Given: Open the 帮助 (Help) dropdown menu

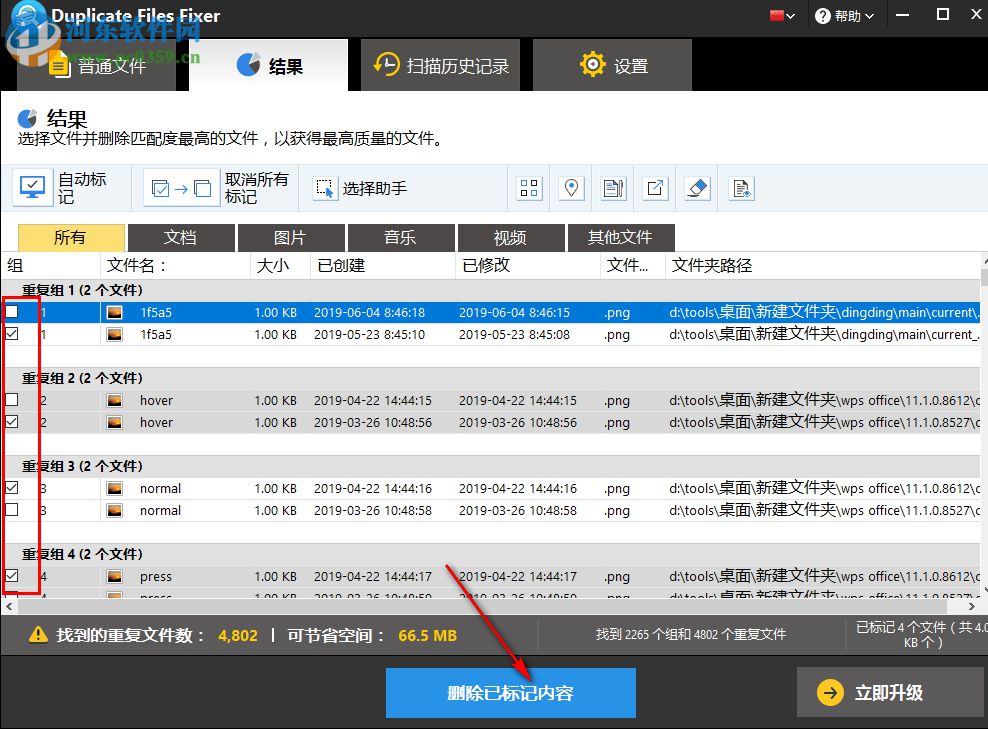Looking at the screenshot, I should (846, 15).
